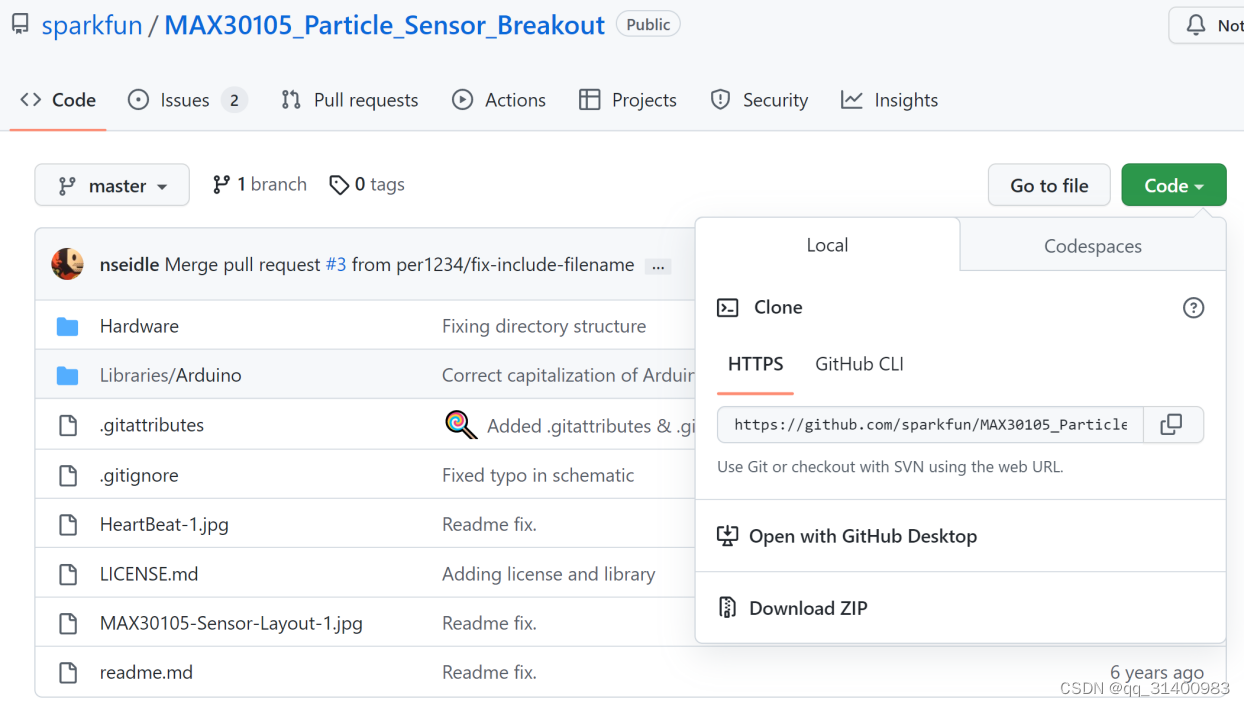Select the GitHub CLI clone option
The height and width of the screenshot is (706, 1245).
pyautogui.click(x=859, y=364)
